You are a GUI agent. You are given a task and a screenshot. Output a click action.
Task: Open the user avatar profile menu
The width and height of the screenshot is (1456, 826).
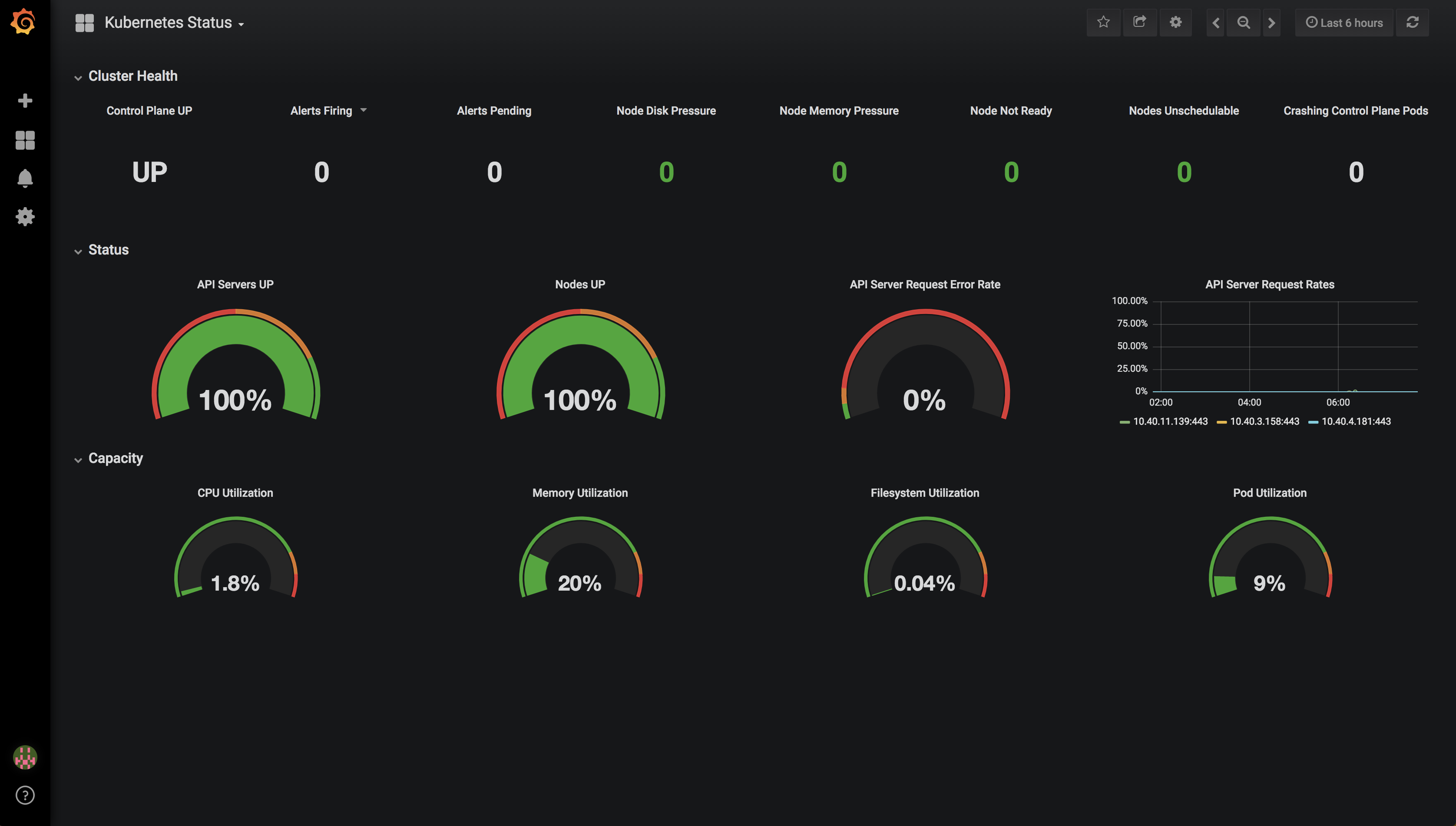coord(24,757)
